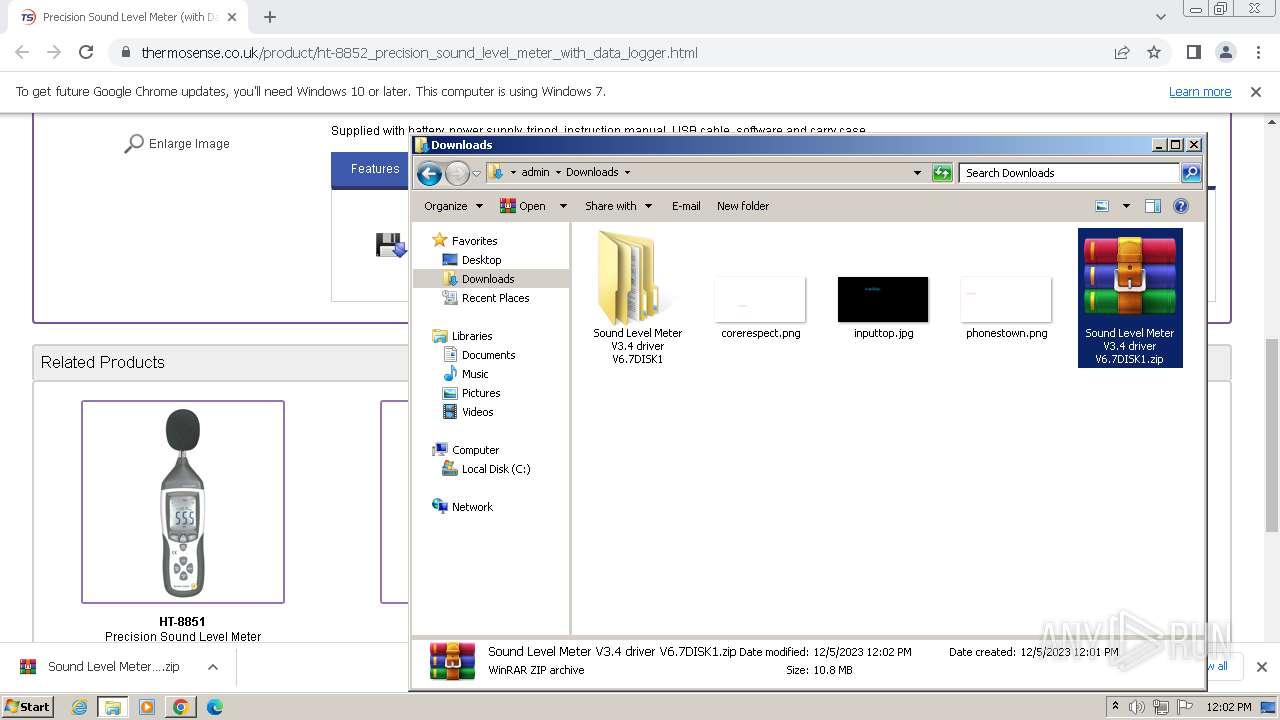This screenshot has width=1280, height=720.
Task: Click the search magnifier in Downloads window
Action: [1190, 173]
